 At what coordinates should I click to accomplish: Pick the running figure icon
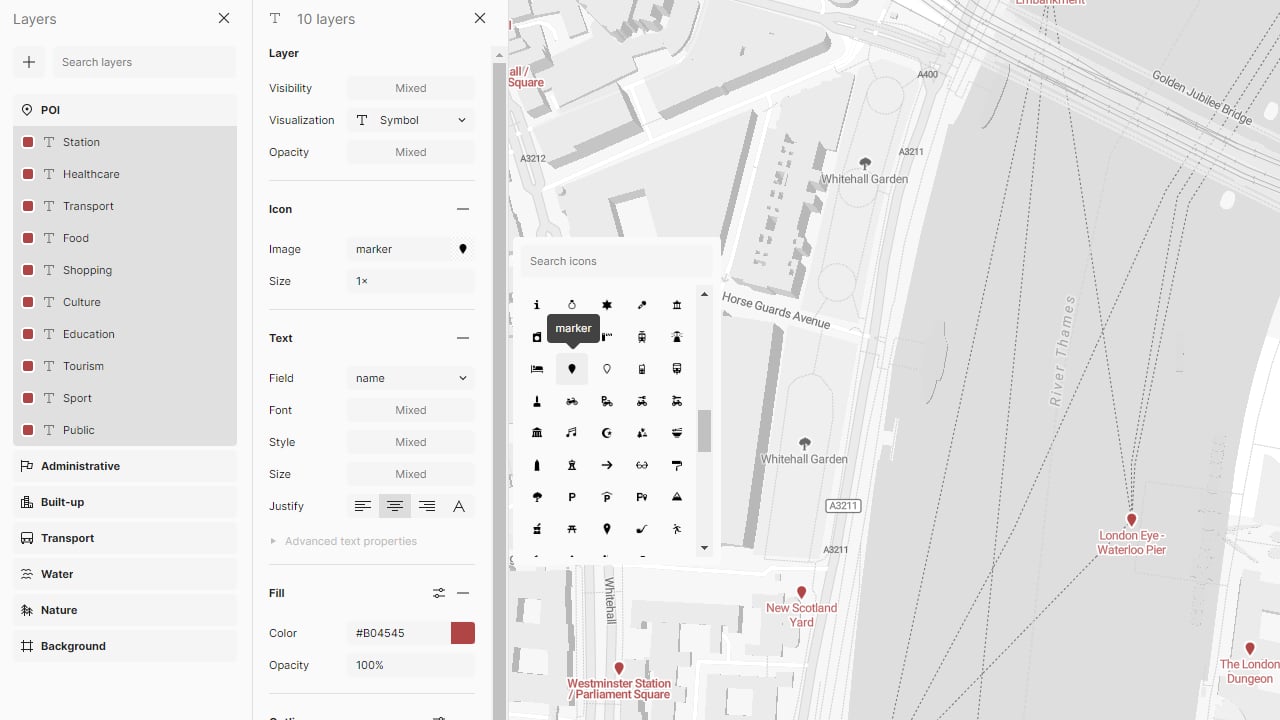coord(677,529)
